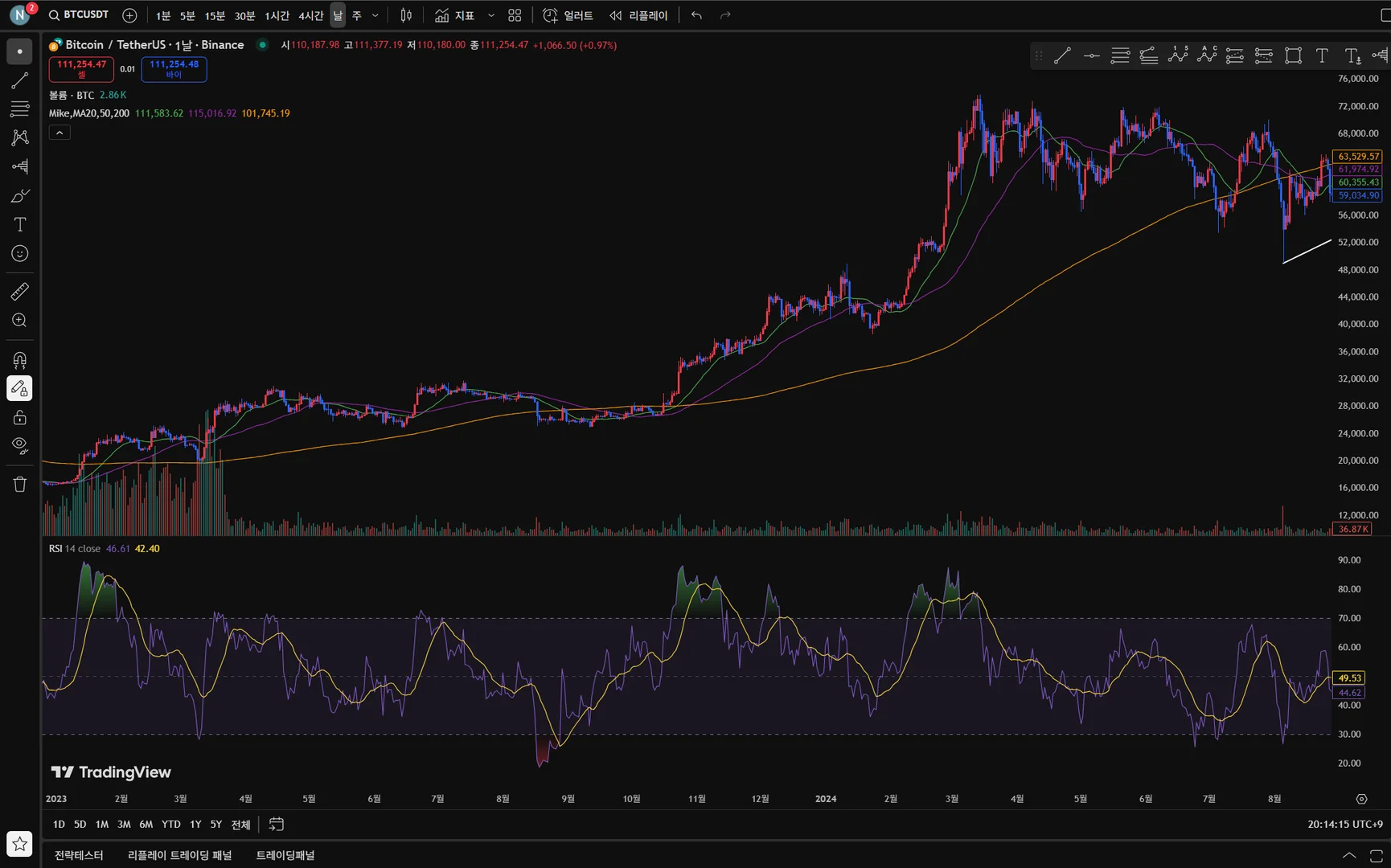The image size is (1391, 868).
Task: Open the zoom in tool
Action: tap(19, 321)
